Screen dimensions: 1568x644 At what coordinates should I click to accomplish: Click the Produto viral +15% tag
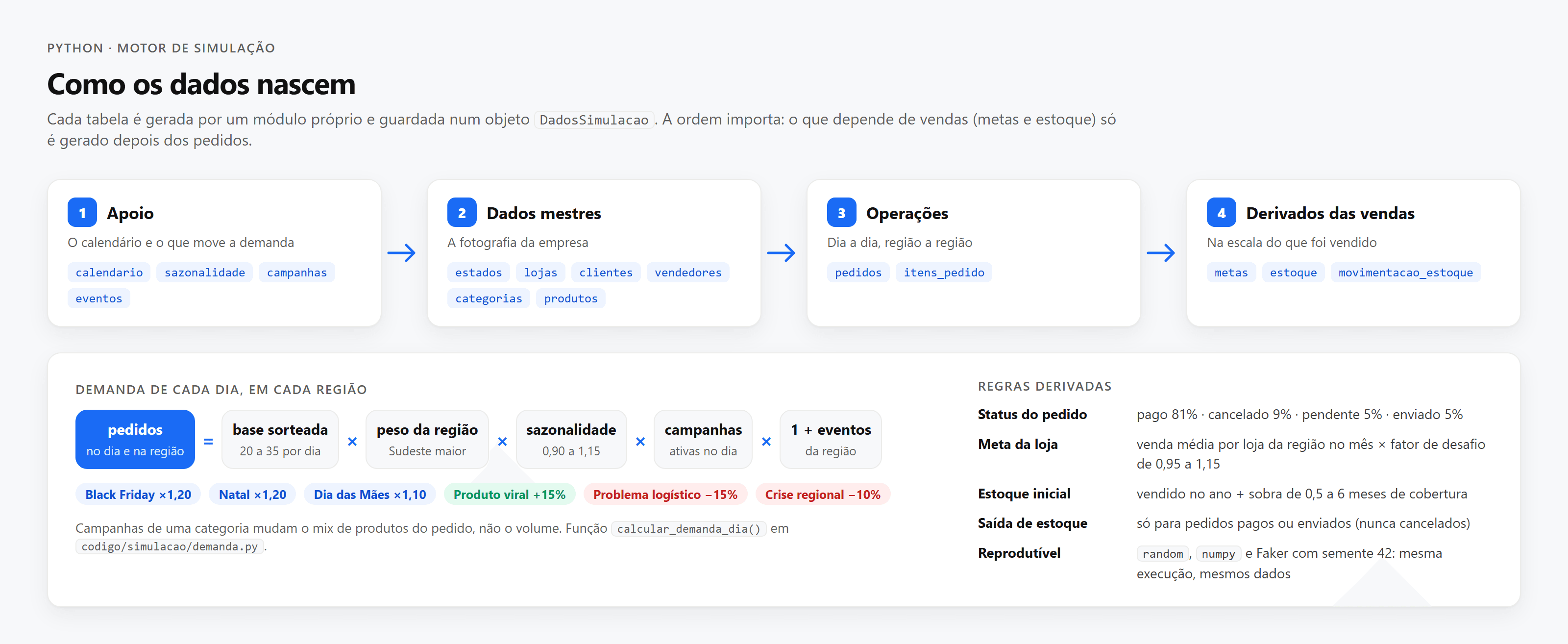coord(510,494)
